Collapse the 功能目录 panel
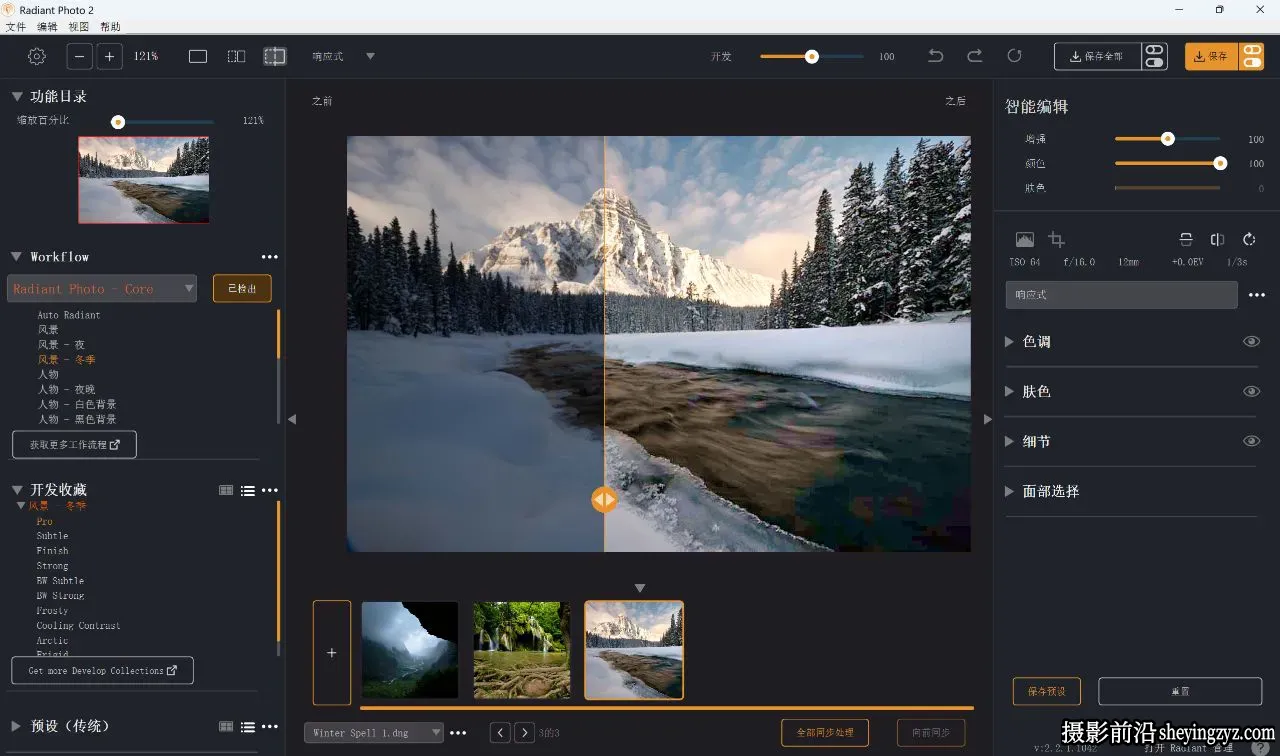This screenshot has width=1280, height=756. tap(17, 96)
